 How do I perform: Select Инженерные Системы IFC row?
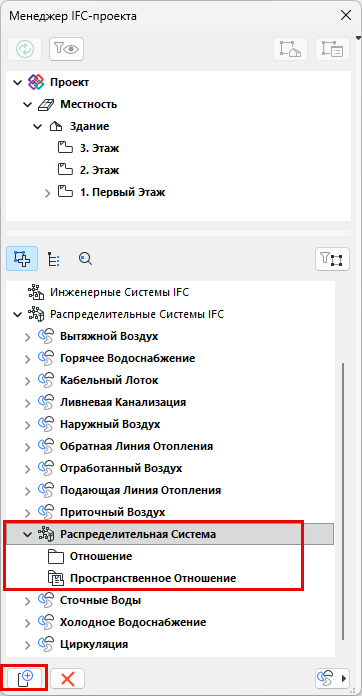click(x=171, y=293)
